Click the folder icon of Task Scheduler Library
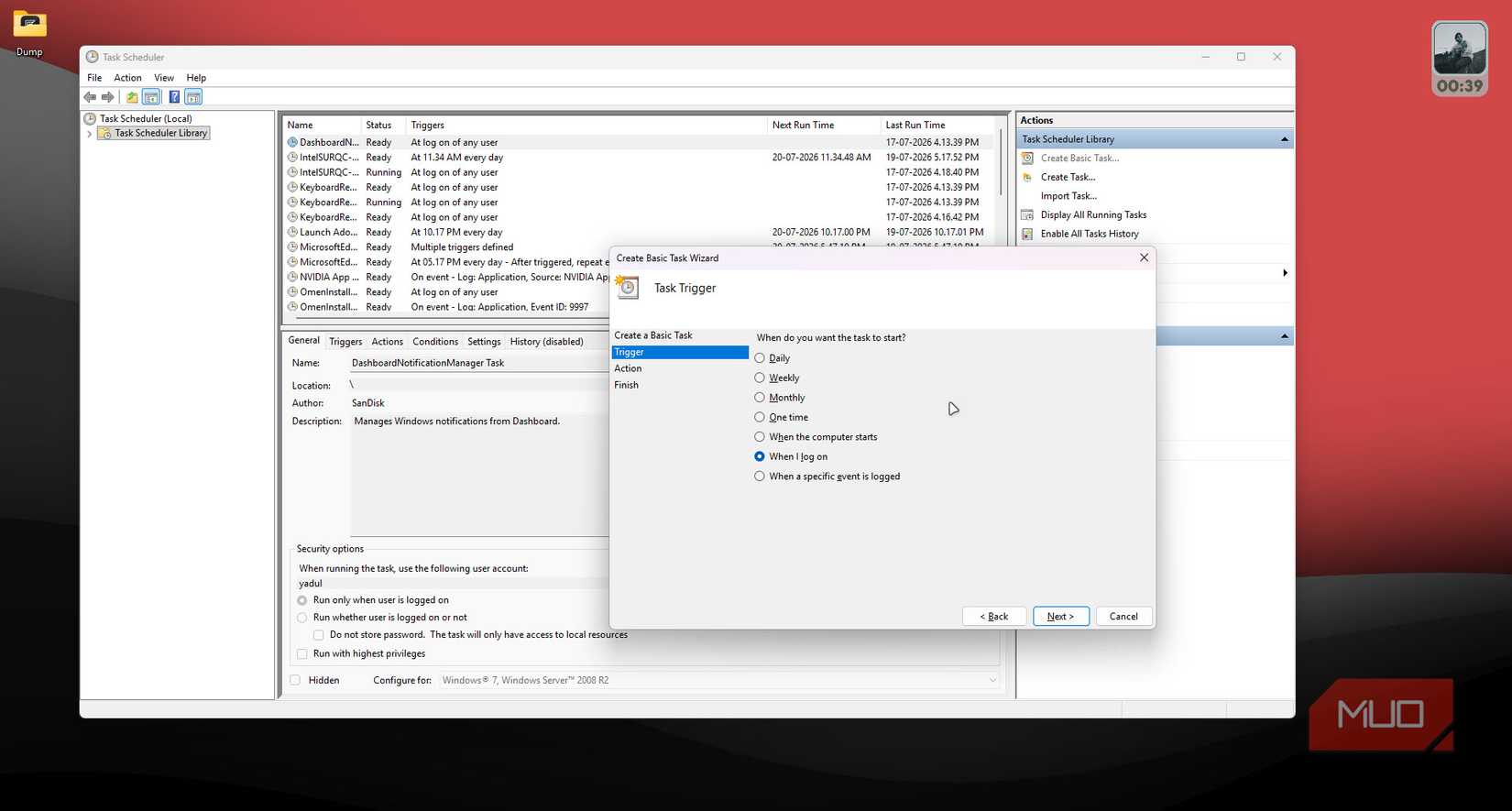The width and height of the screenshot is (1512, 811). point(104,133)
